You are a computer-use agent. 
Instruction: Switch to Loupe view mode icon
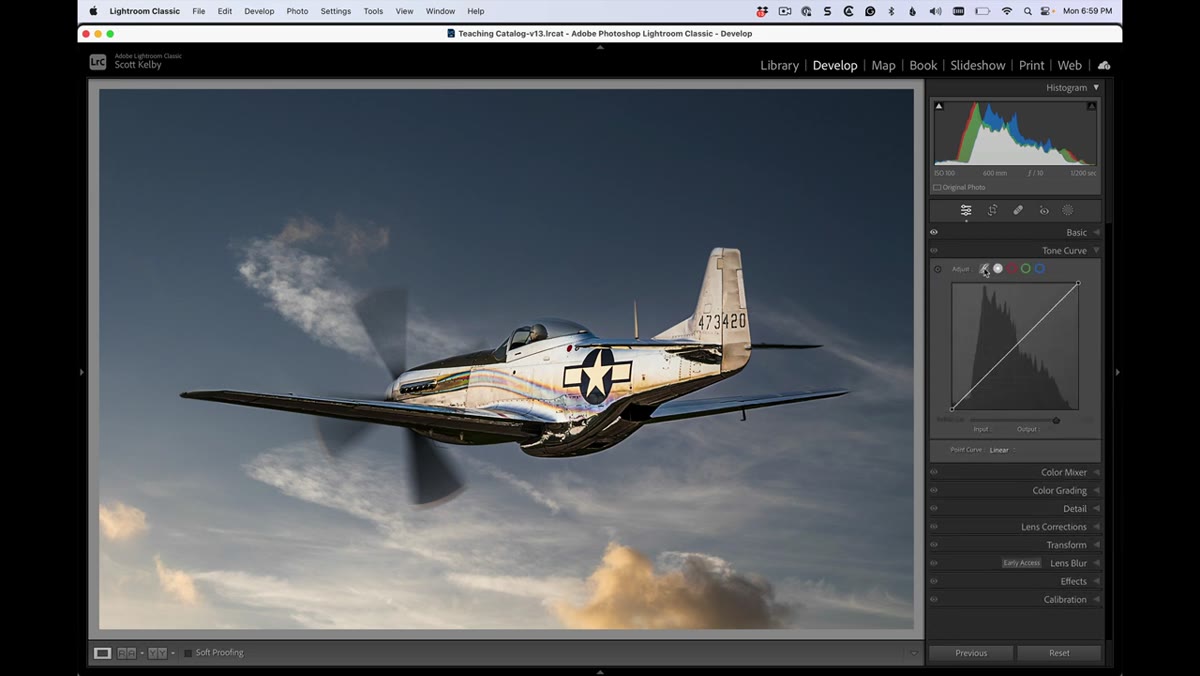tap(103, 653)
